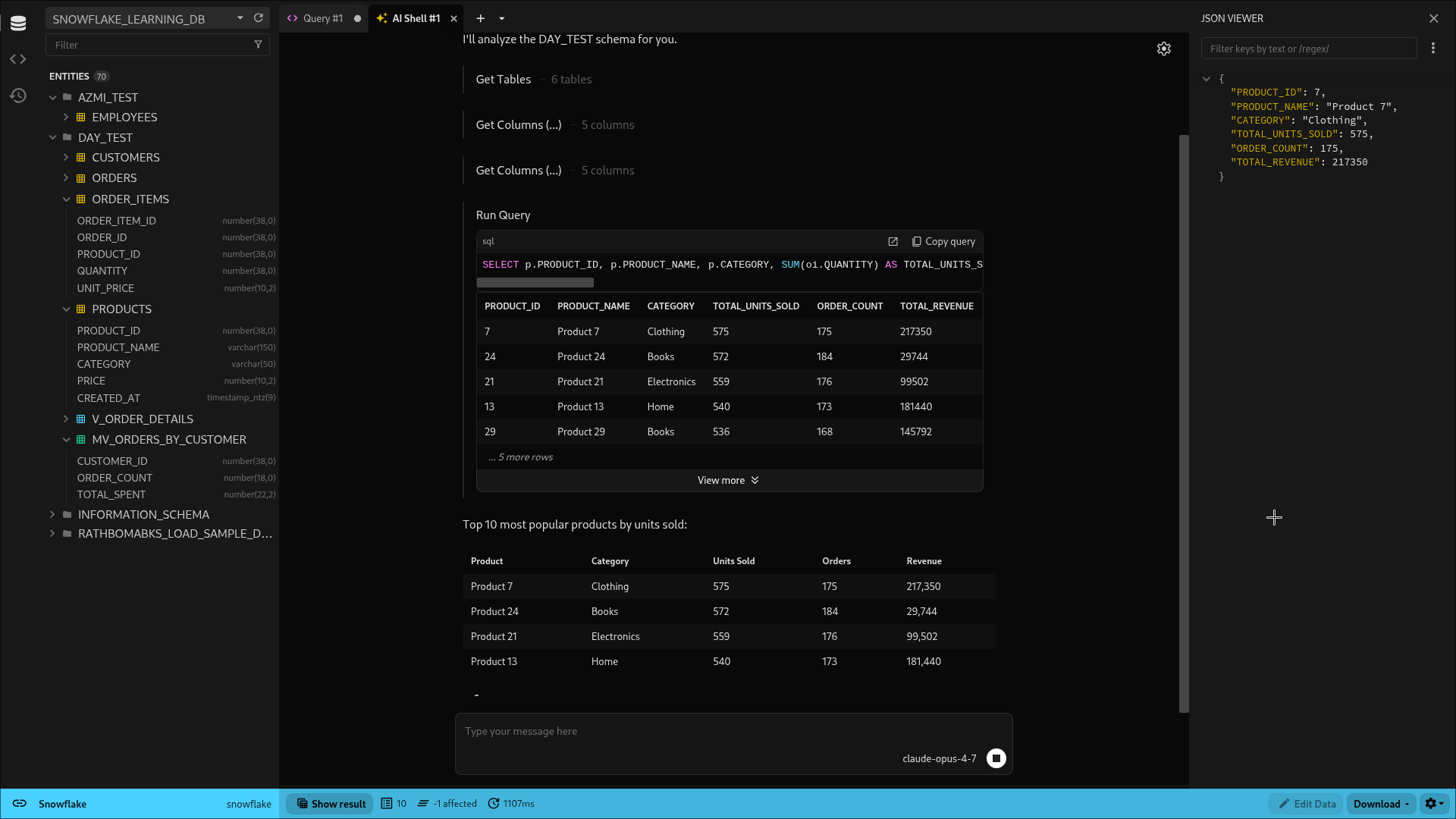The image size is (1456, 819).
Task: Stop the AI response generation
Action: 996,758
